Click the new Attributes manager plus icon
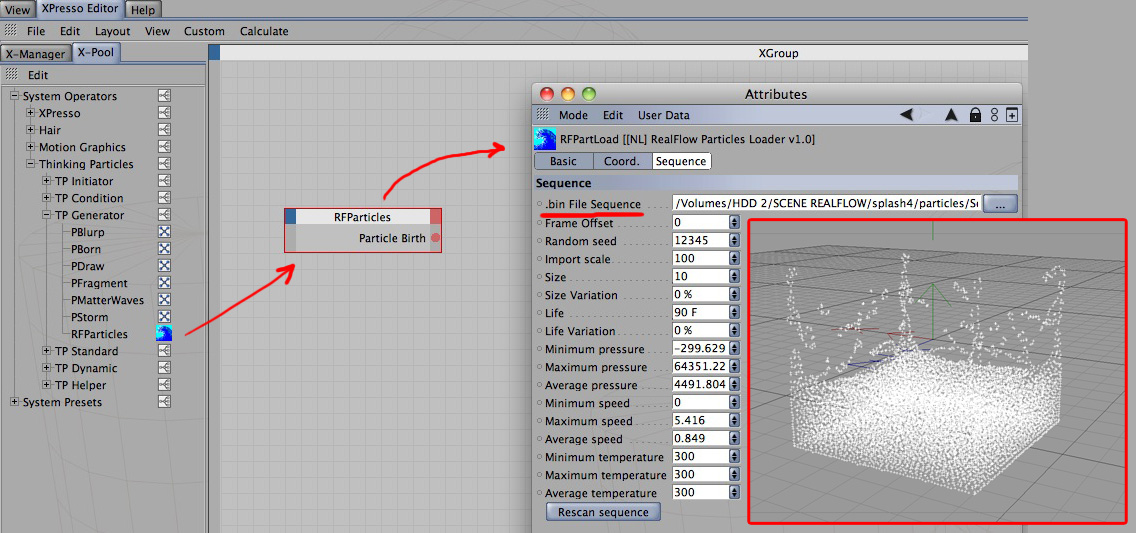 pyautogui.click(x=1012, y=114)
